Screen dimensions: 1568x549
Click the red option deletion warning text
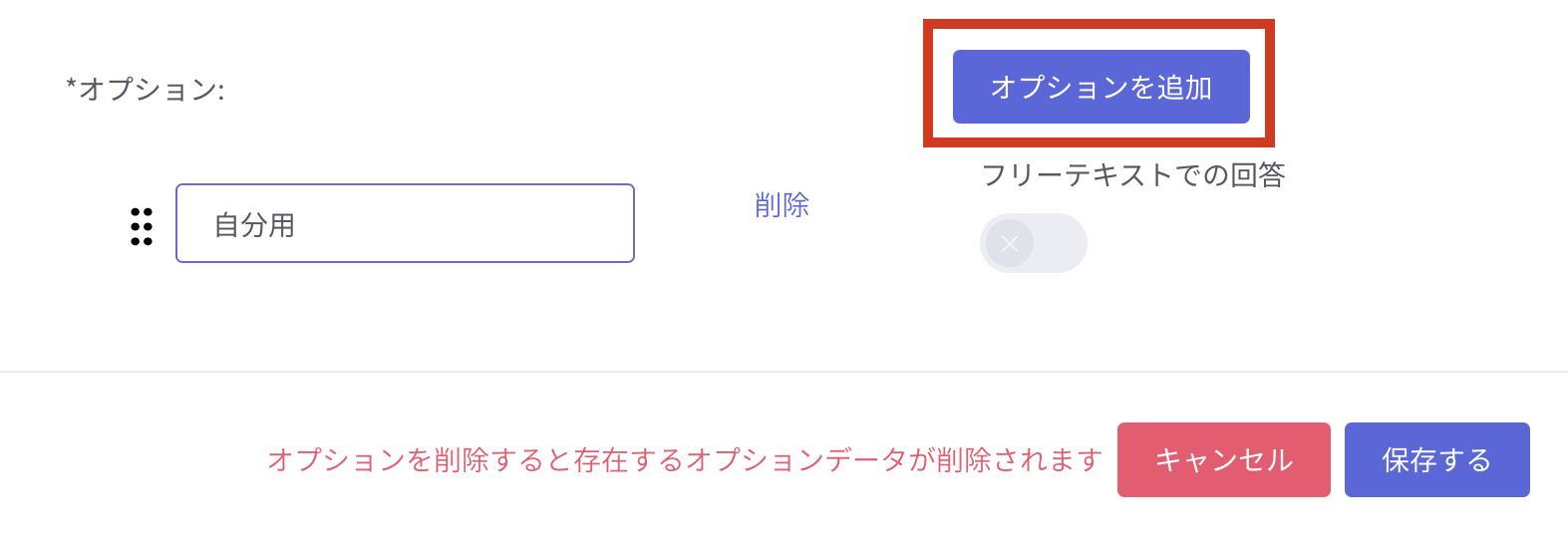click(x=684, y=459)
